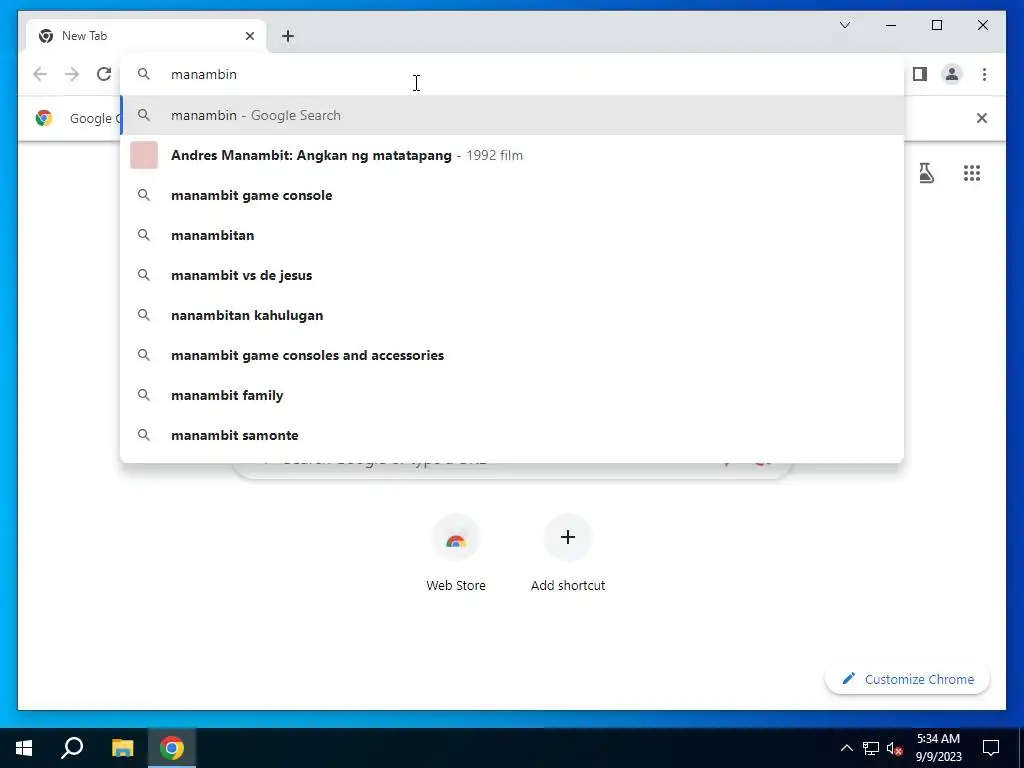Select the New Tab tab
The image size is (1024, 768).
click(146, 36)
